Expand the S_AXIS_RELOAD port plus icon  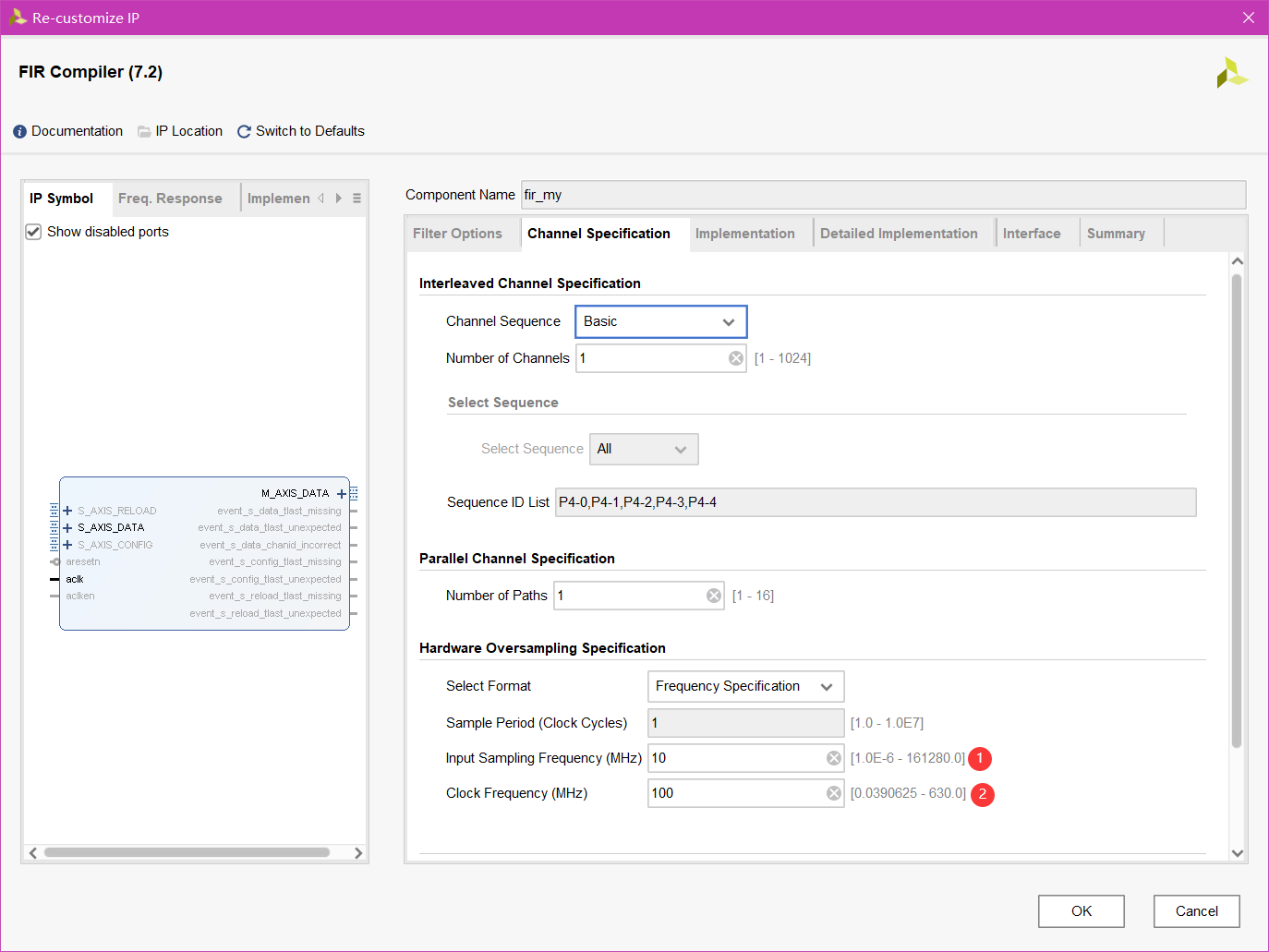click(67, 511)
